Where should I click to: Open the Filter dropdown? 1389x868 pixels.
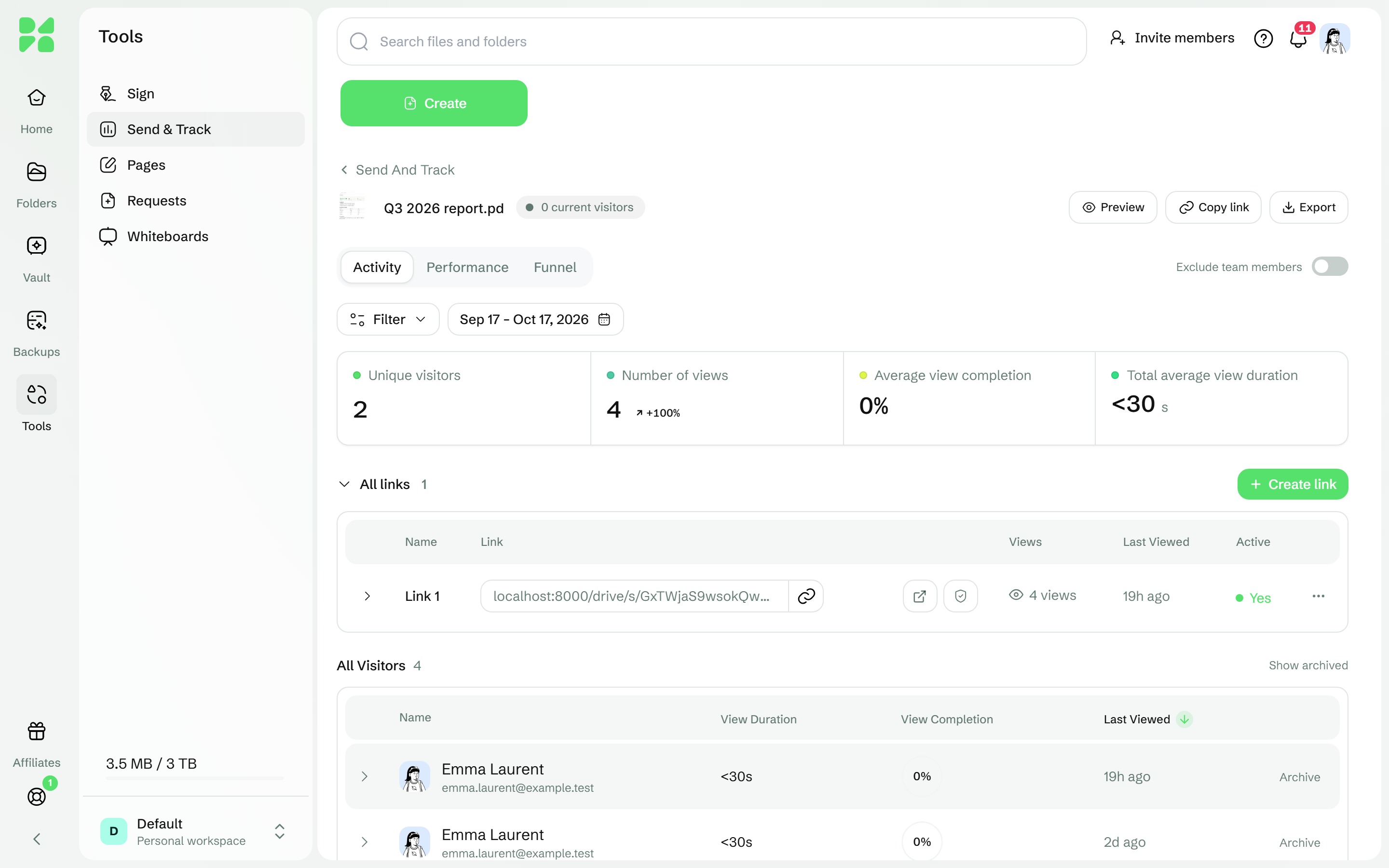tap(388, 319)
